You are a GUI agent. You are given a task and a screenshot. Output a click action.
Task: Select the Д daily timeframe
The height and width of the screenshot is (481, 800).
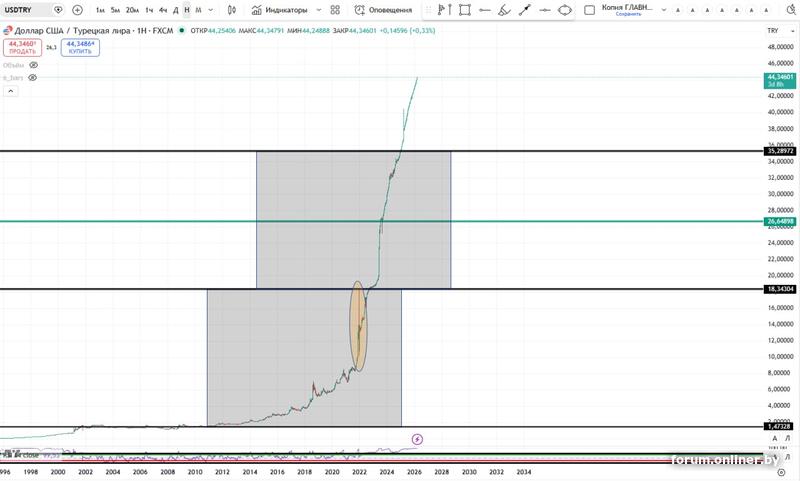click(x=176, y=10)
